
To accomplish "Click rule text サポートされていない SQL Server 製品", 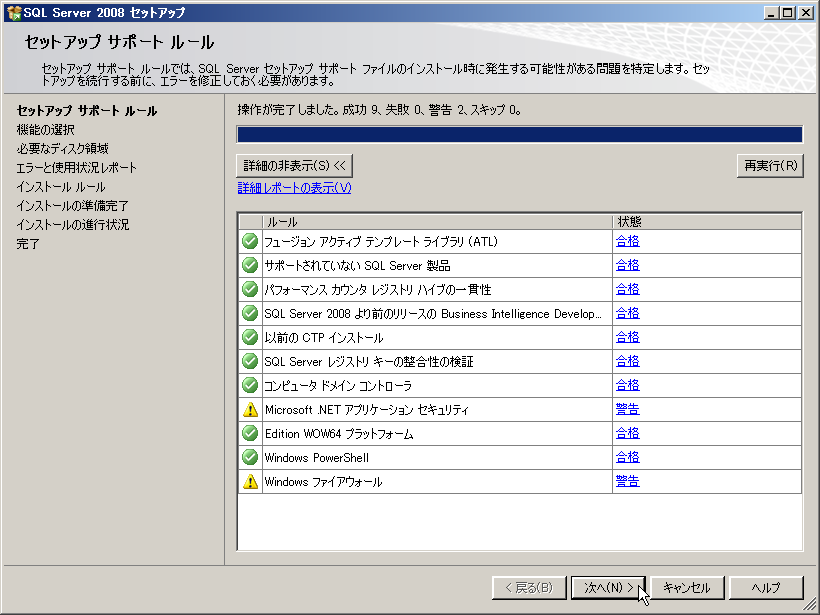I will (357, 266).
